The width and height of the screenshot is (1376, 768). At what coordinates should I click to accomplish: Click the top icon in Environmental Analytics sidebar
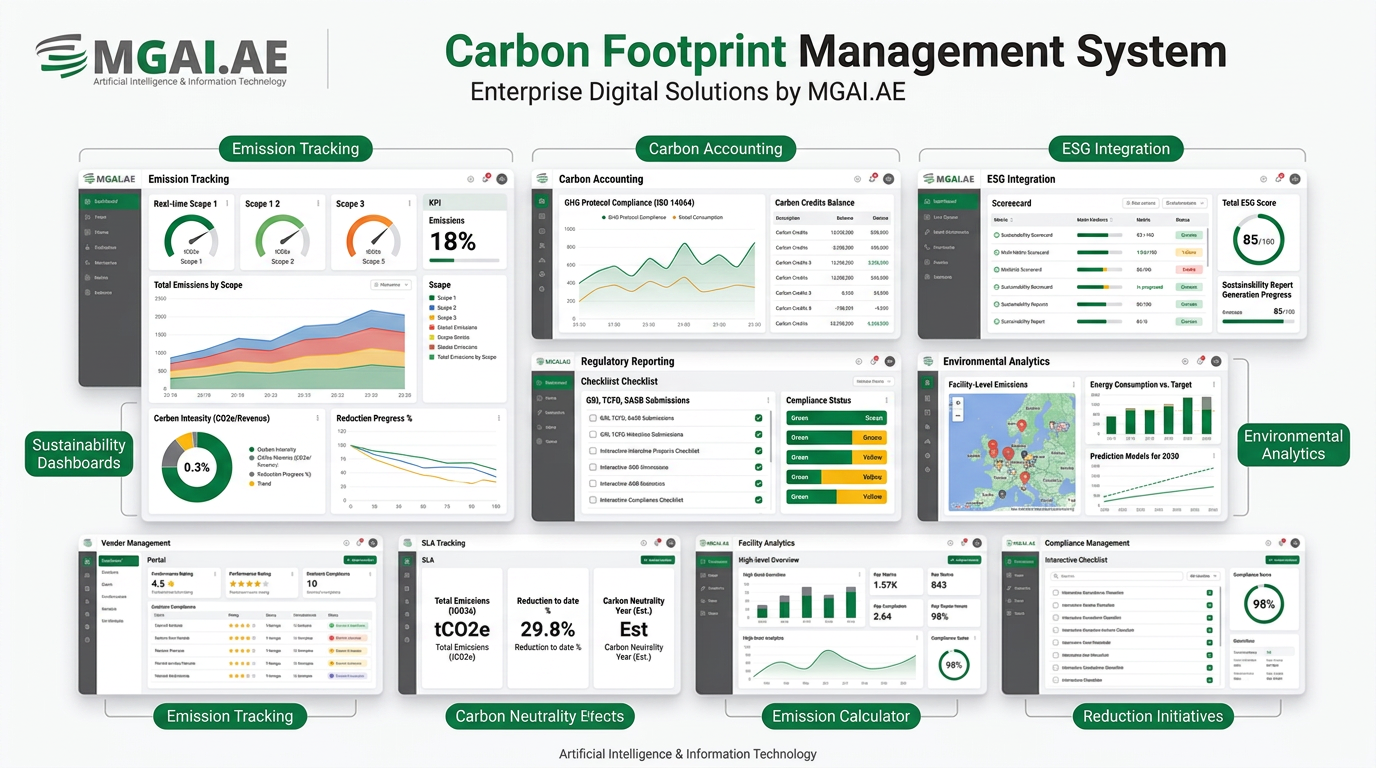(x=927, y=383)
